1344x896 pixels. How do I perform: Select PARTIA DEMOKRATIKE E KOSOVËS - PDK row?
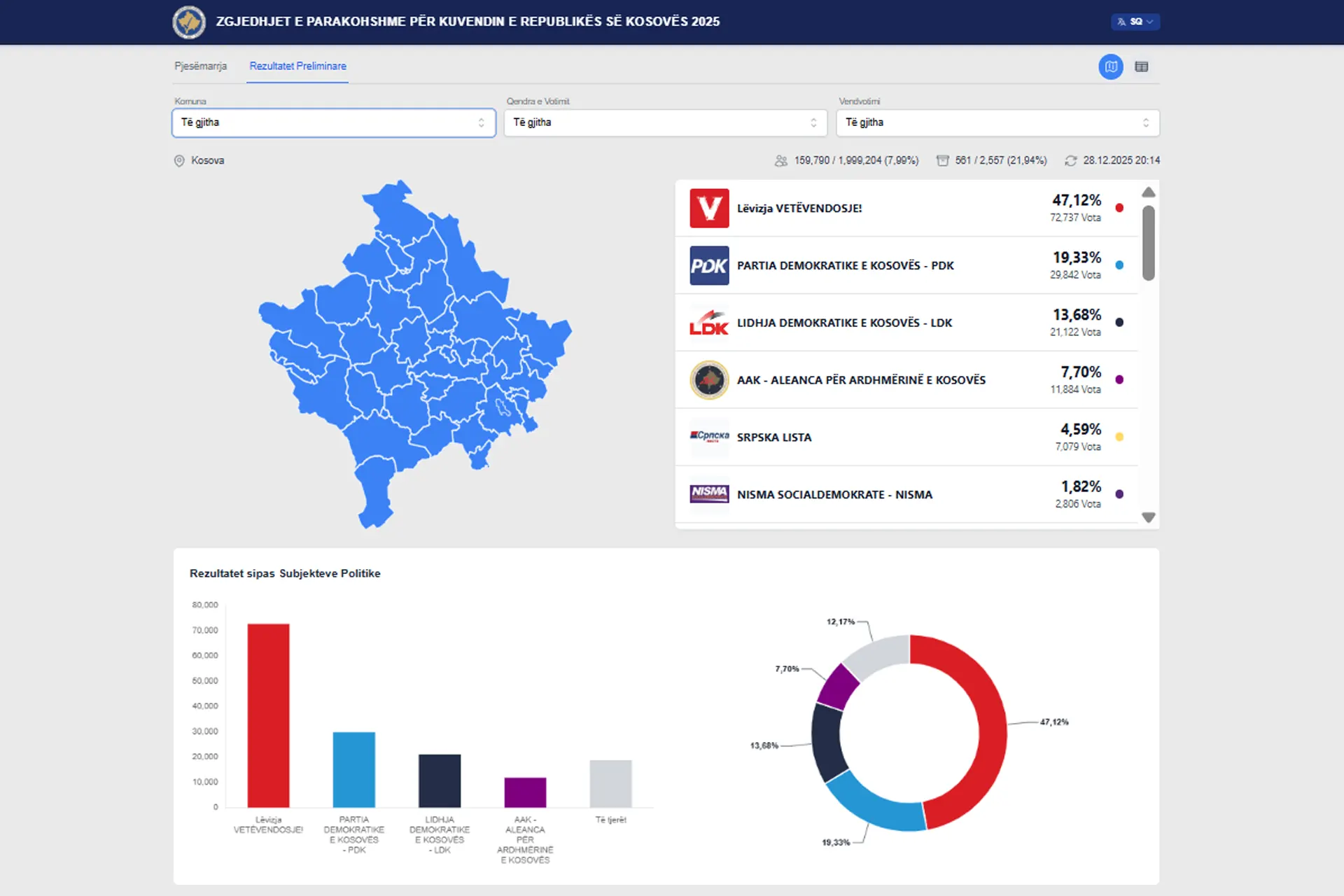(x=906, y=265)
